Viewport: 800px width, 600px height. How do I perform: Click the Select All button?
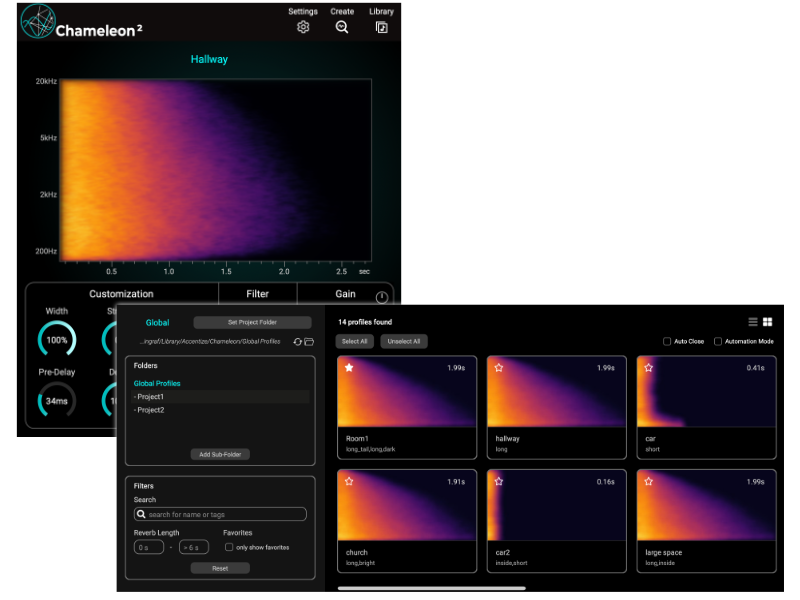[x=355, y=341]
